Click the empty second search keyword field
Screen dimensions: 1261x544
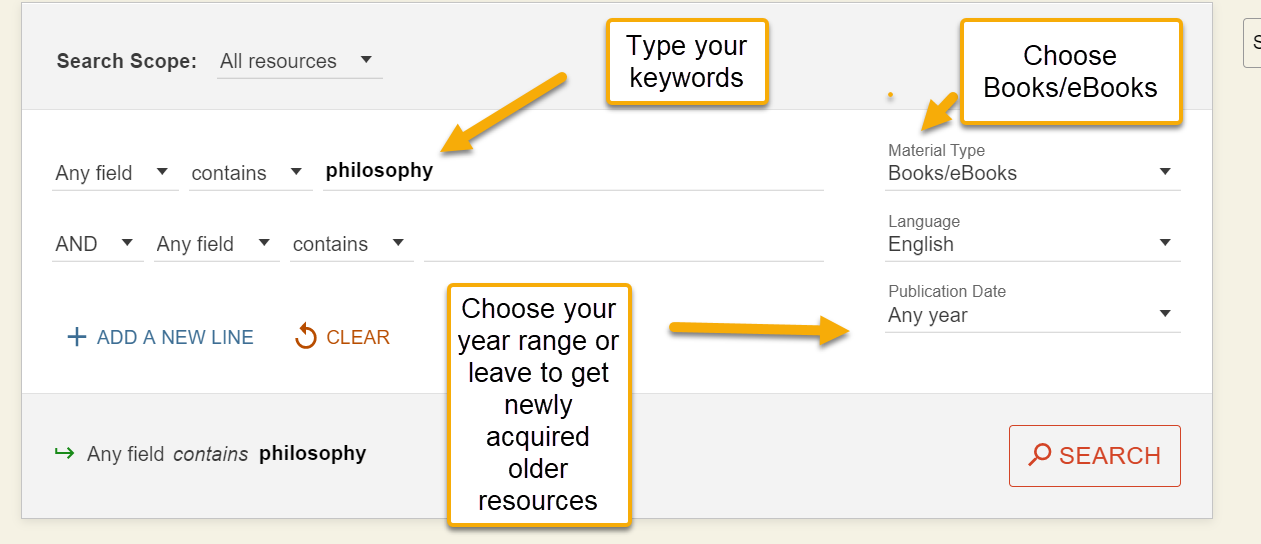tap(624, 244)
